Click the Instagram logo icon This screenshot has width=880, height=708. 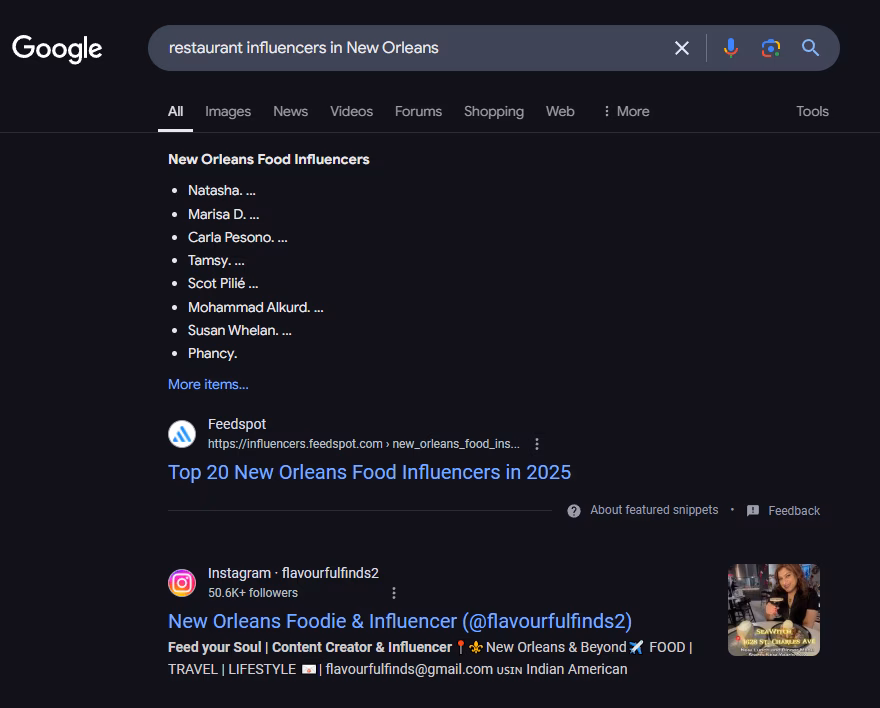(182, 583)
